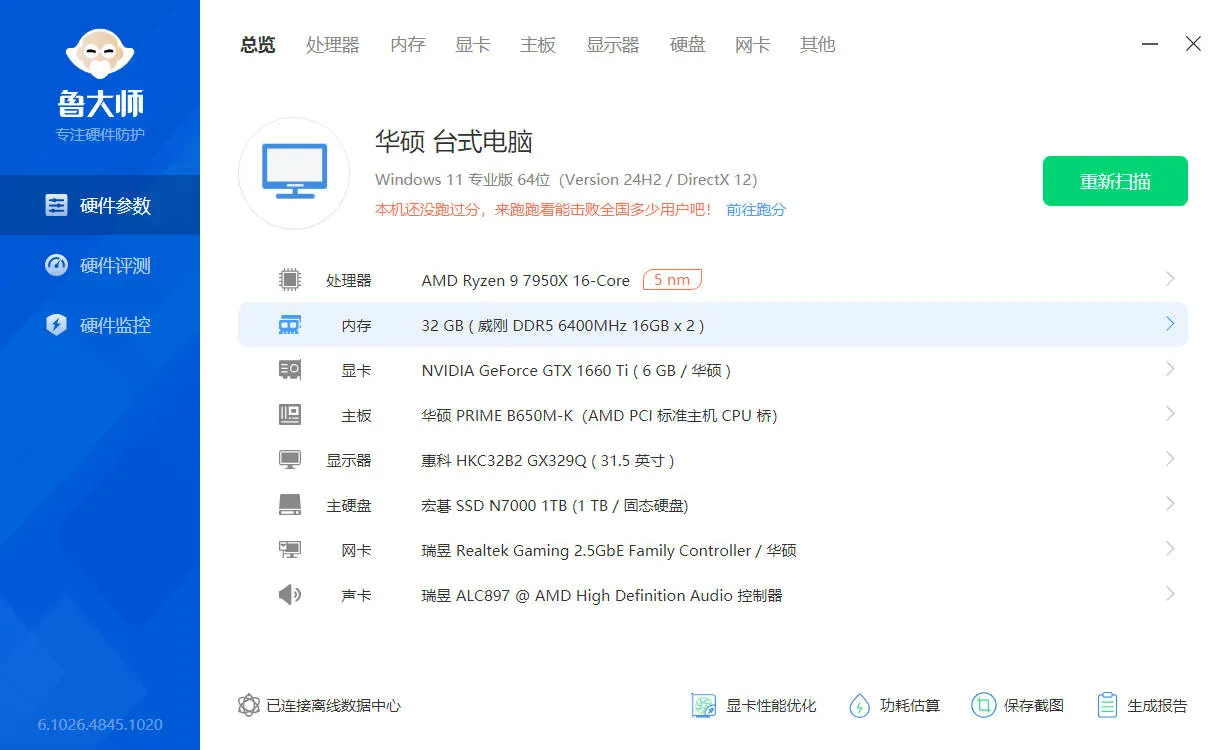
Task: Click the 硬件监控 shield icon
Action: [x=57, y=325]
